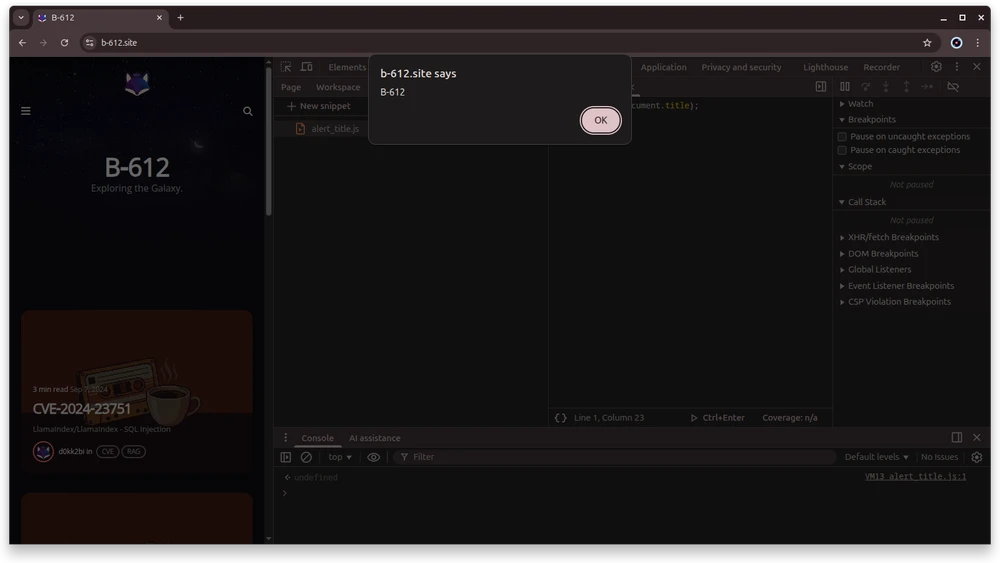Image resolution: width=1000 pixels, height=563 pixels.
Task: Open the AI assistance tab
Action: 374,438
